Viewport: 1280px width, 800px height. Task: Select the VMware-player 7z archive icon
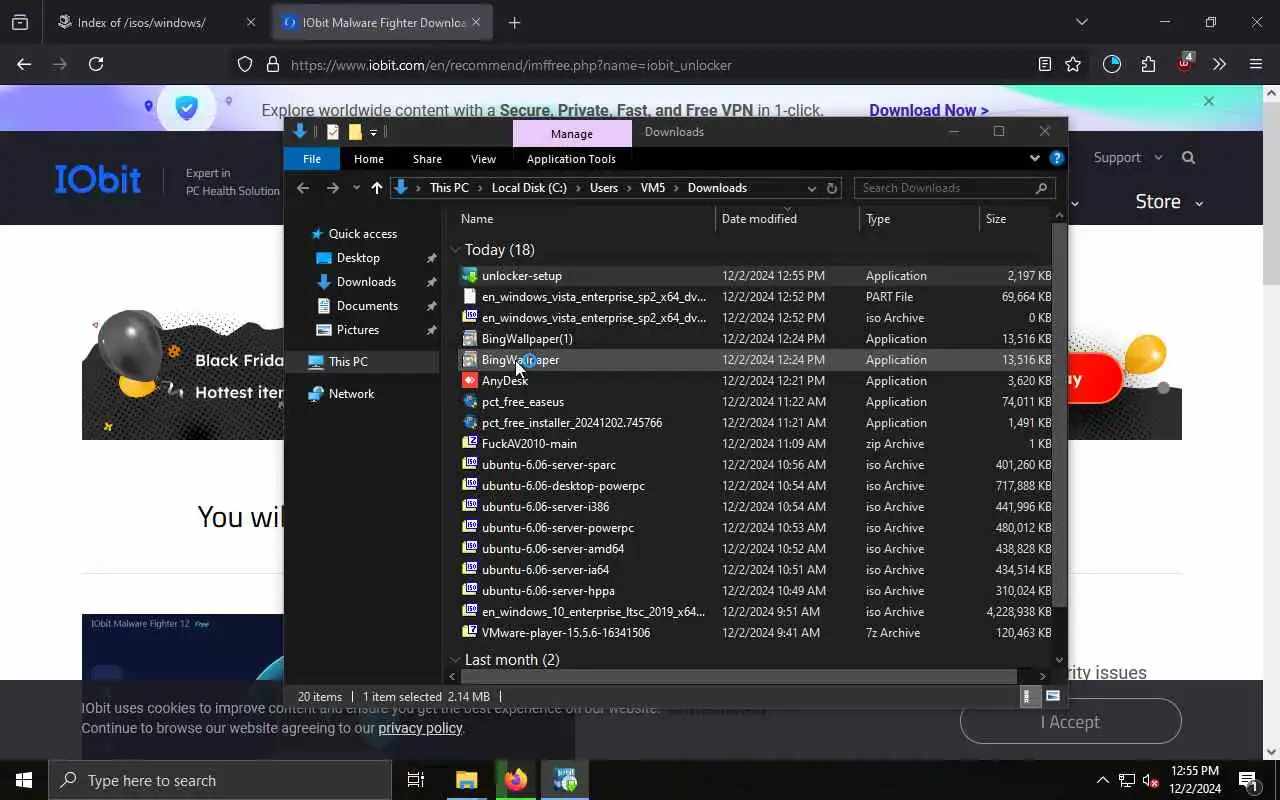coord(470,633)
